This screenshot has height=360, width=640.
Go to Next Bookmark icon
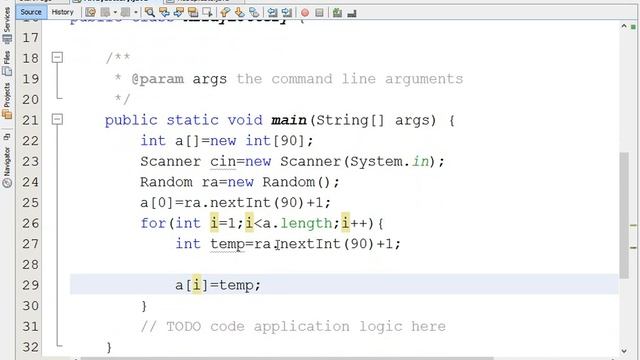pos(240,13)
